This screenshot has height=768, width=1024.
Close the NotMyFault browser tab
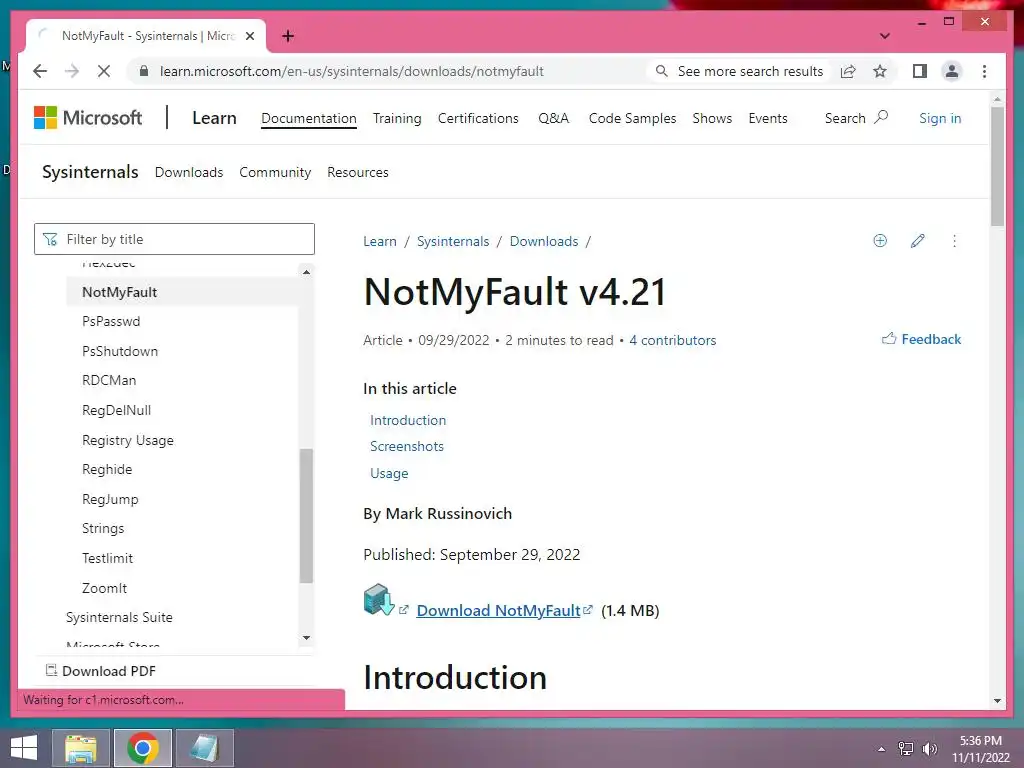tap(249, 36)
